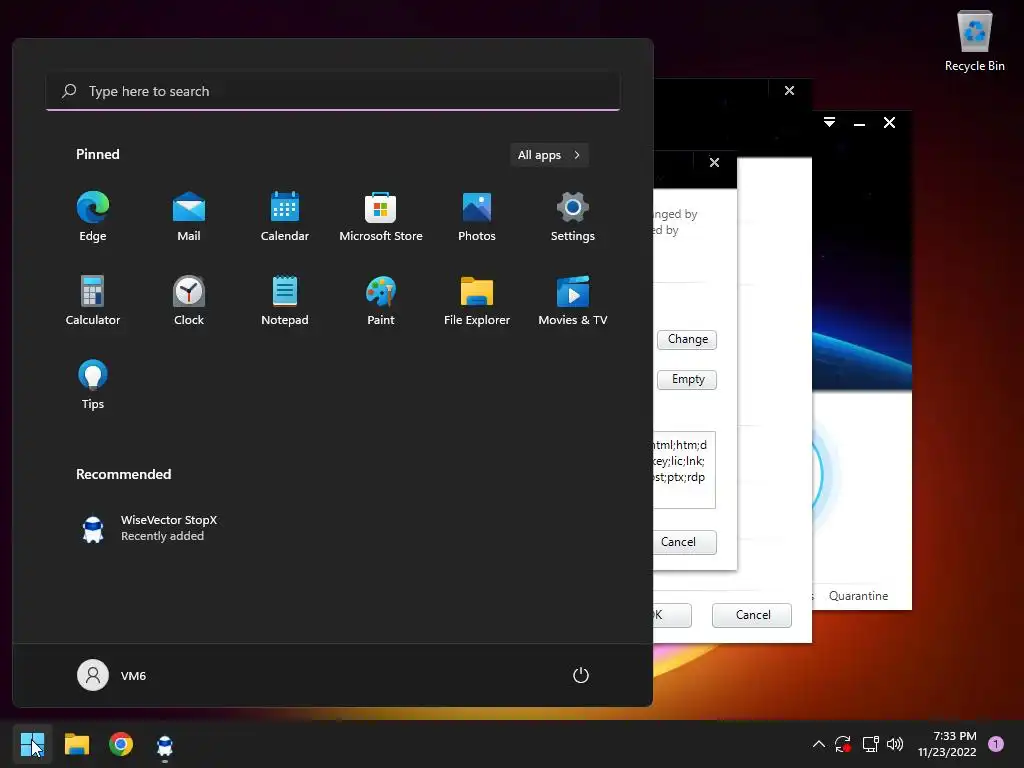Open Microsoft Store

[x=381, y=216]
